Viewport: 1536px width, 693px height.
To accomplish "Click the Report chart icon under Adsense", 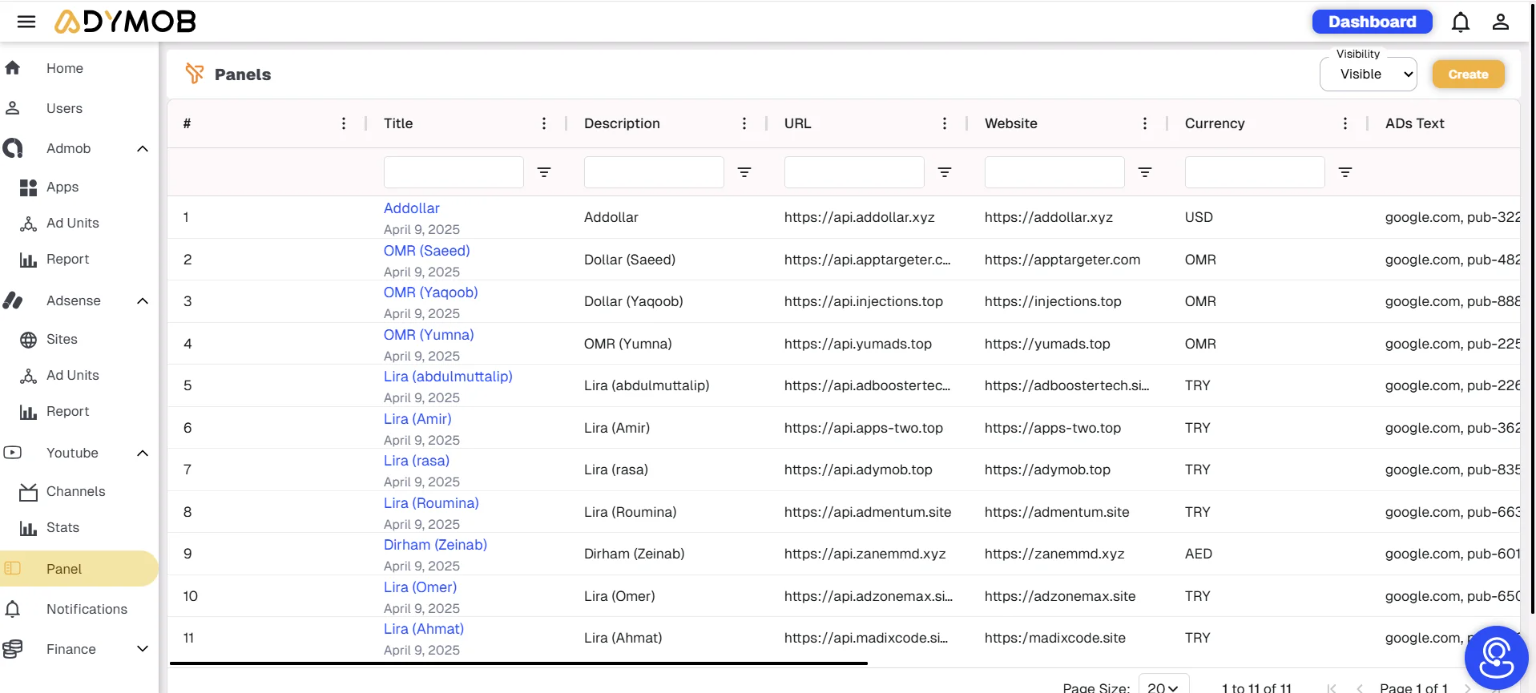I will click(28, 411).
